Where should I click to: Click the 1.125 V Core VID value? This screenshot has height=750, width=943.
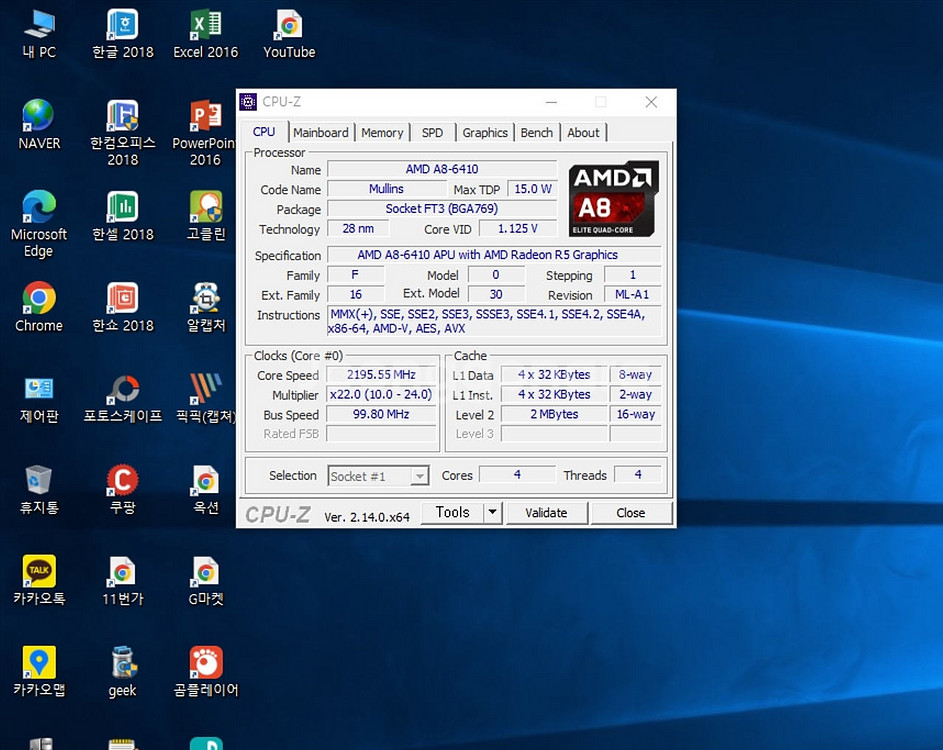coord(518,229)
